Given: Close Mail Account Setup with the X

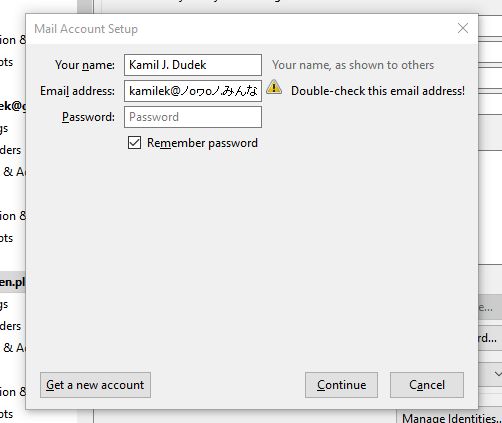Looking at the screenshot, I should pos(463,28).
